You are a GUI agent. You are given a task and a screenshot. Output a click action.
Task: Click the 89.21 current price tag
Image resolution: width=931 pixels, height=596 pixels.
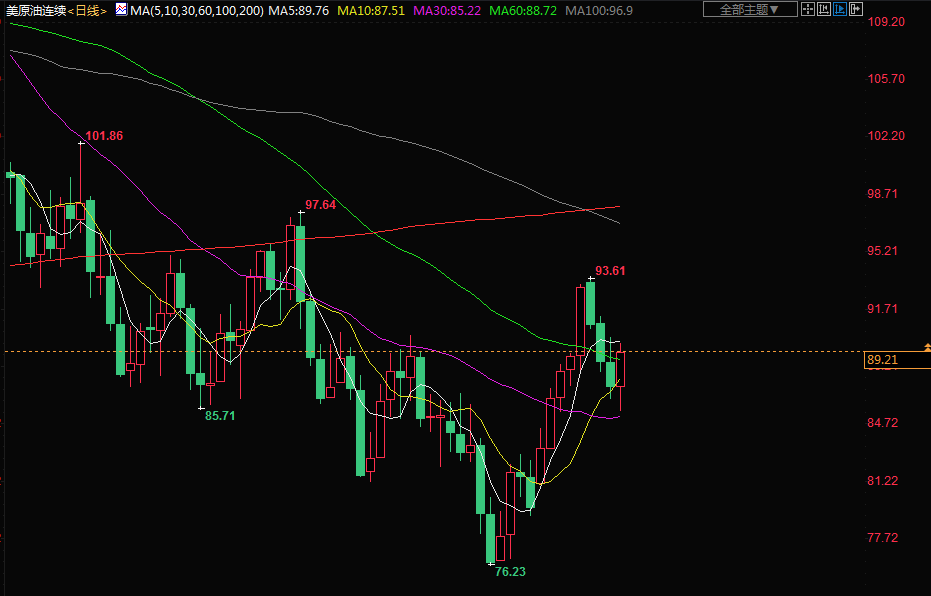(x=882, y=360)
